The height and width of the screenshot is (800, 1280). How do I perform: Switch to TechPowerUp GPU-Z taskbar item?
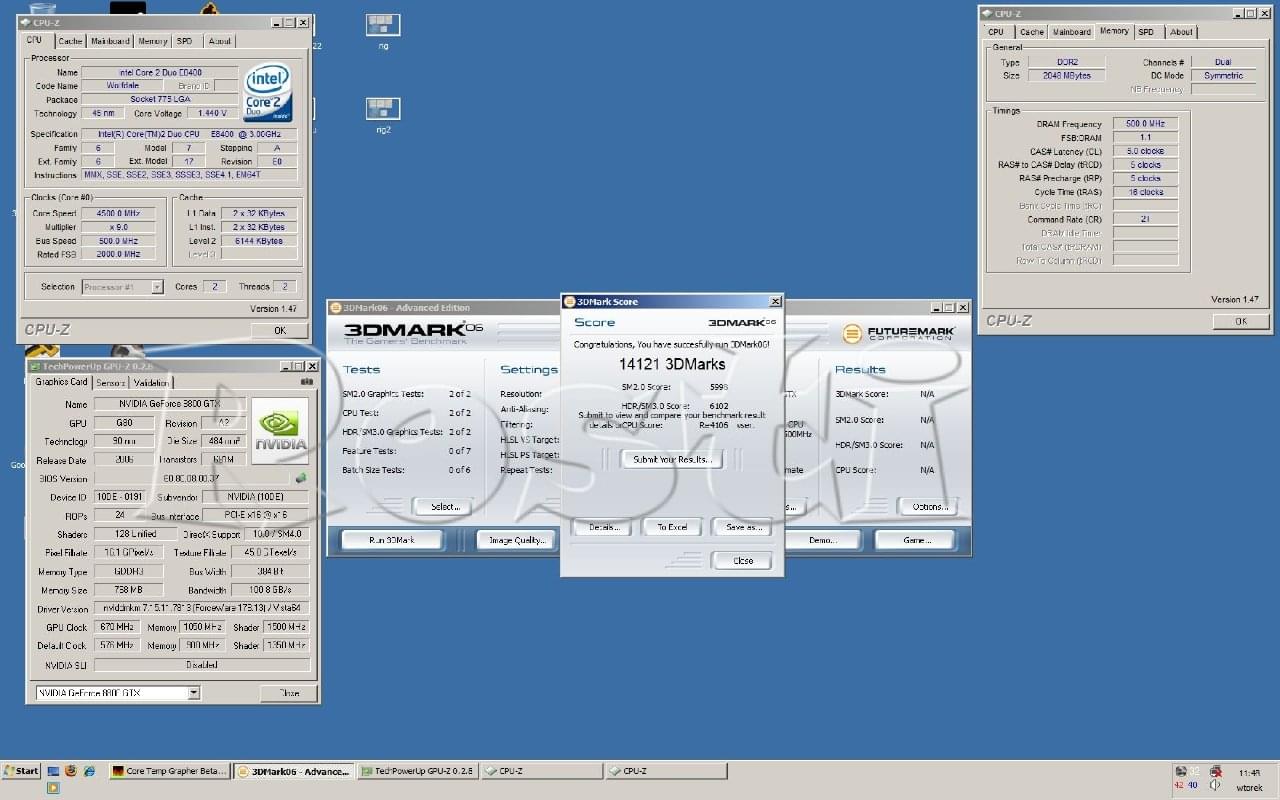[x=417, y=771]
